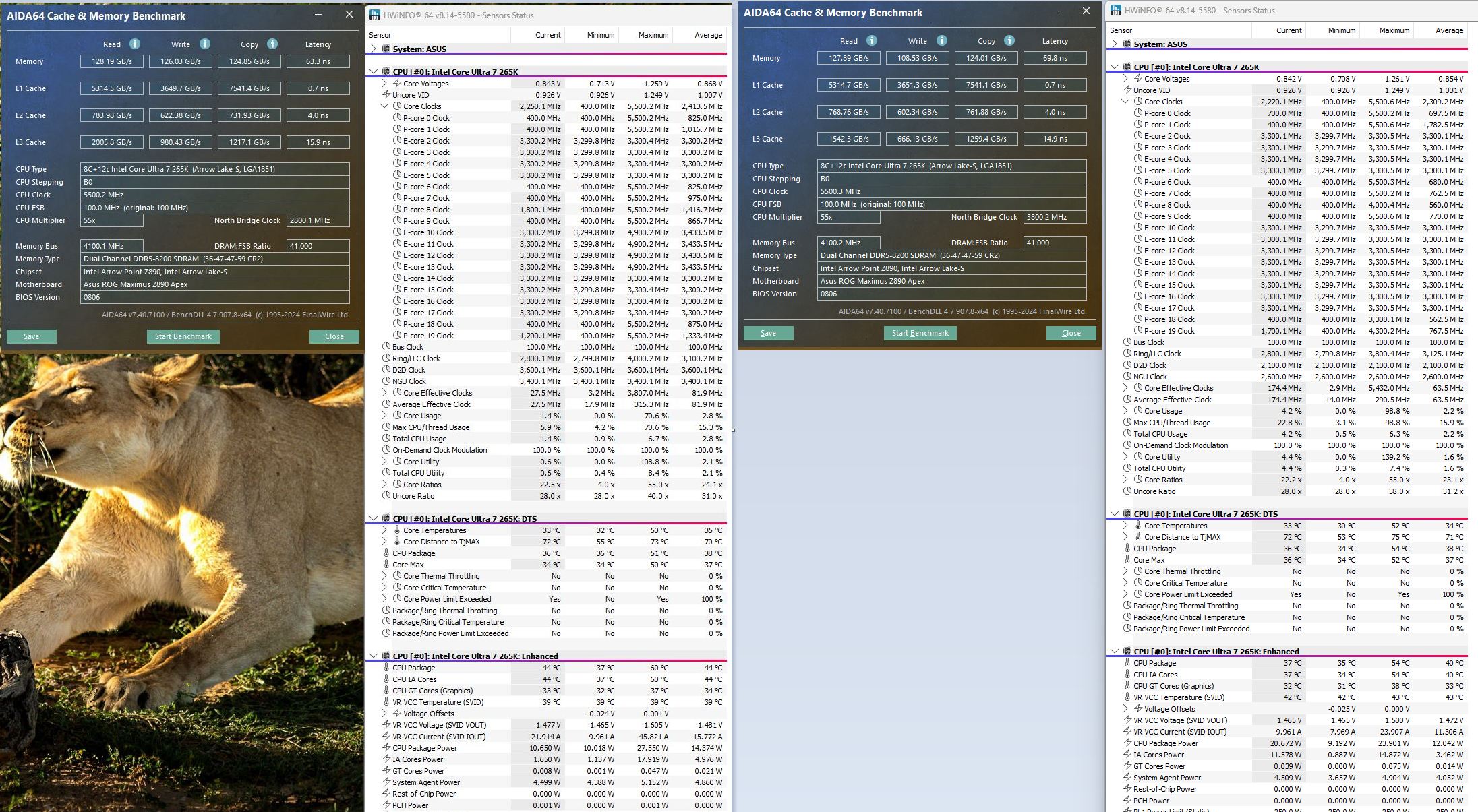Click the Memory Read value field in left AIDA64
Image resolution: width=1478 pixels, height=812 pixels.
click(x=112, y=61)
